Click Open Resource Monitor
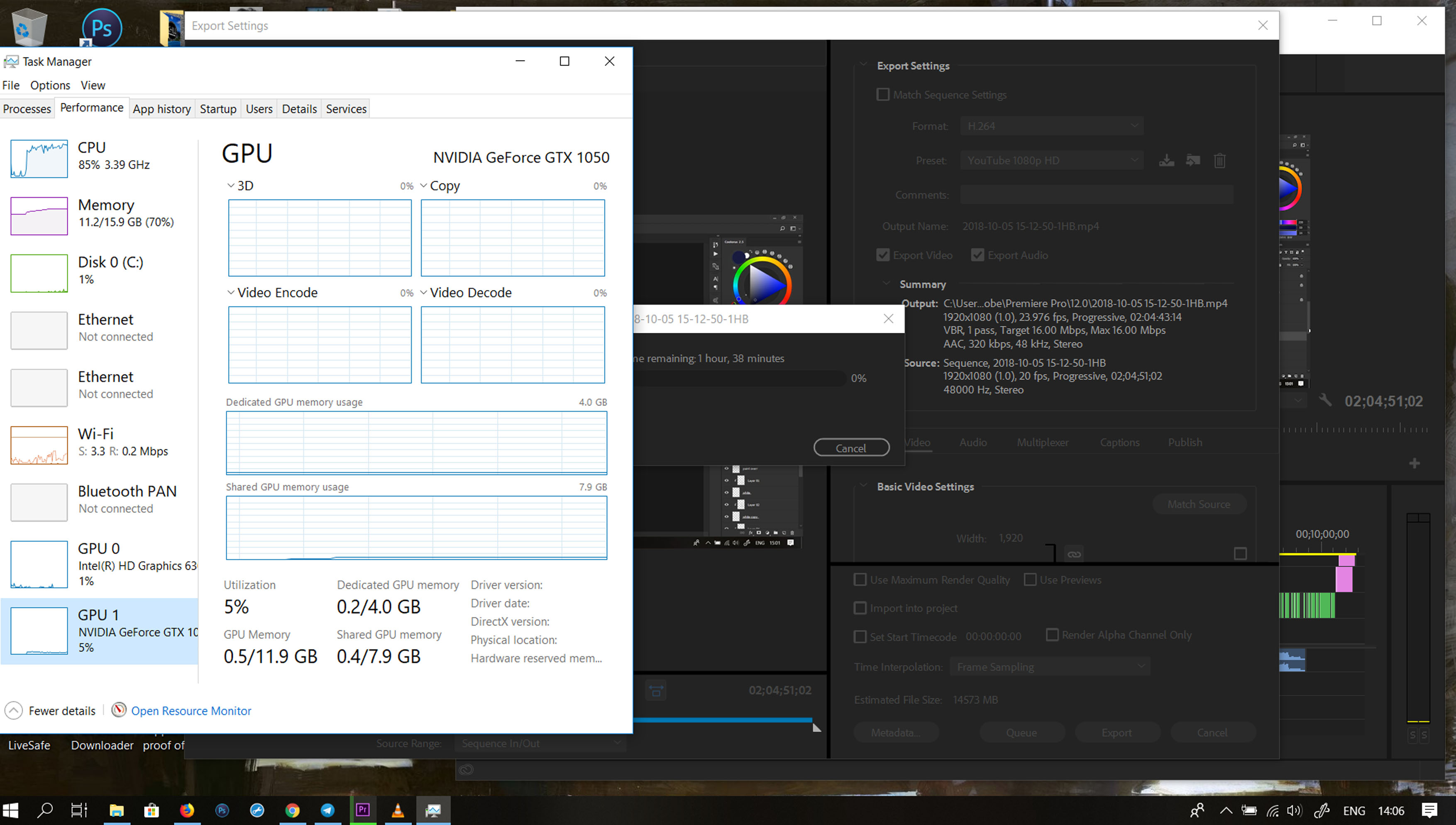The height and width of the screenshot is (825, 1456). coord(191,710)
